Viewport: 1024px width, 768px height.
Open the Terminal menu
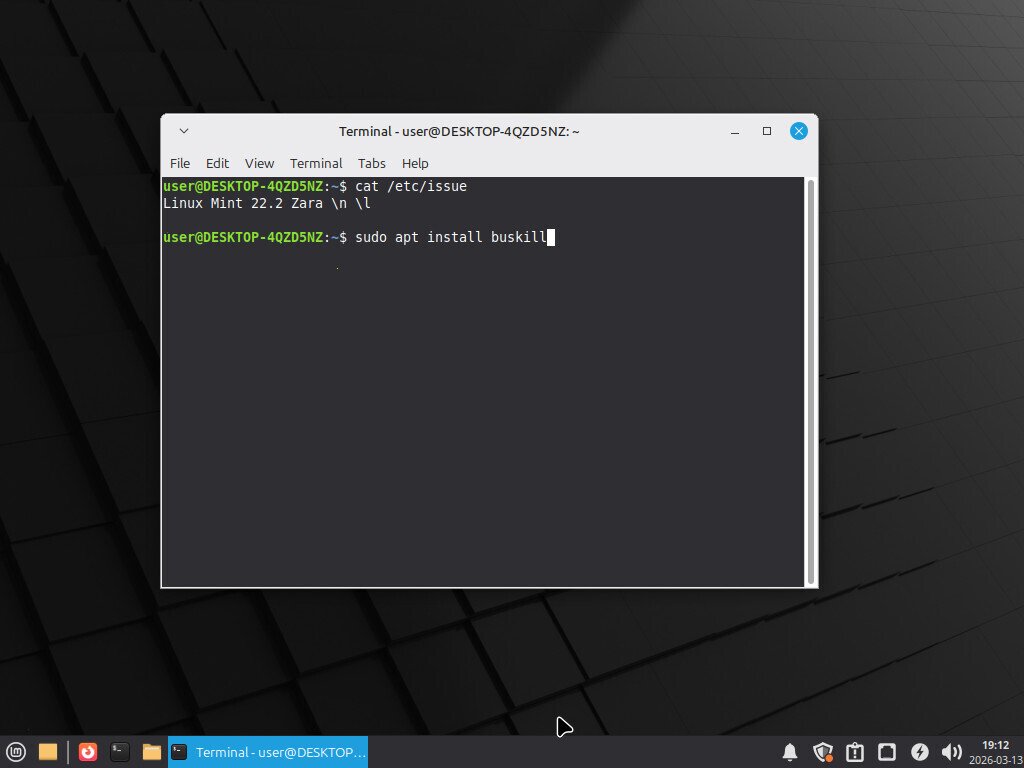coord(316,163)
